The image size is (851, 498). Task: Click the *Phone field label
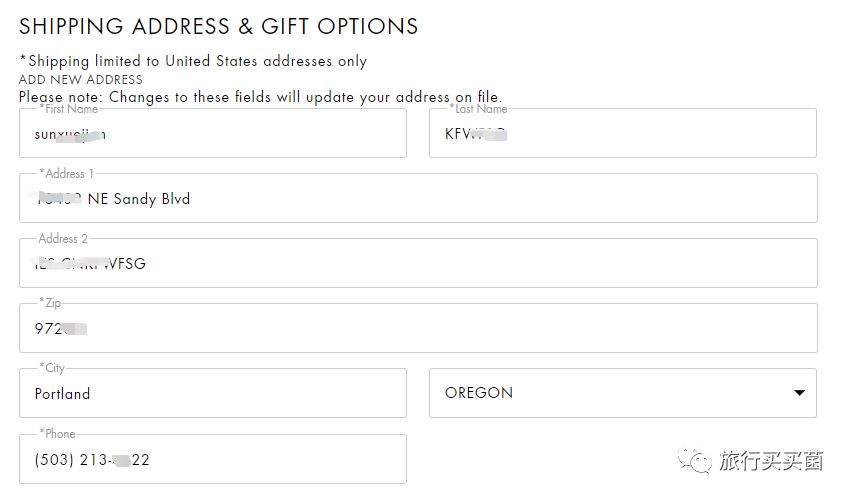point(57,434)
